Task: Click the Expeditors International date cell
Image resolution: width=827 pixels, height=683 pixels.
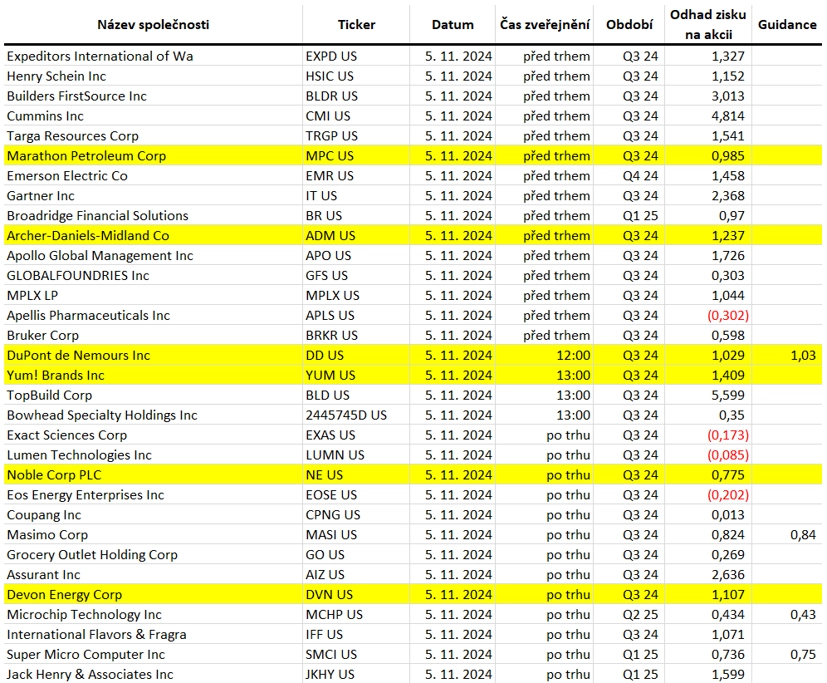Action: (458, 56)
